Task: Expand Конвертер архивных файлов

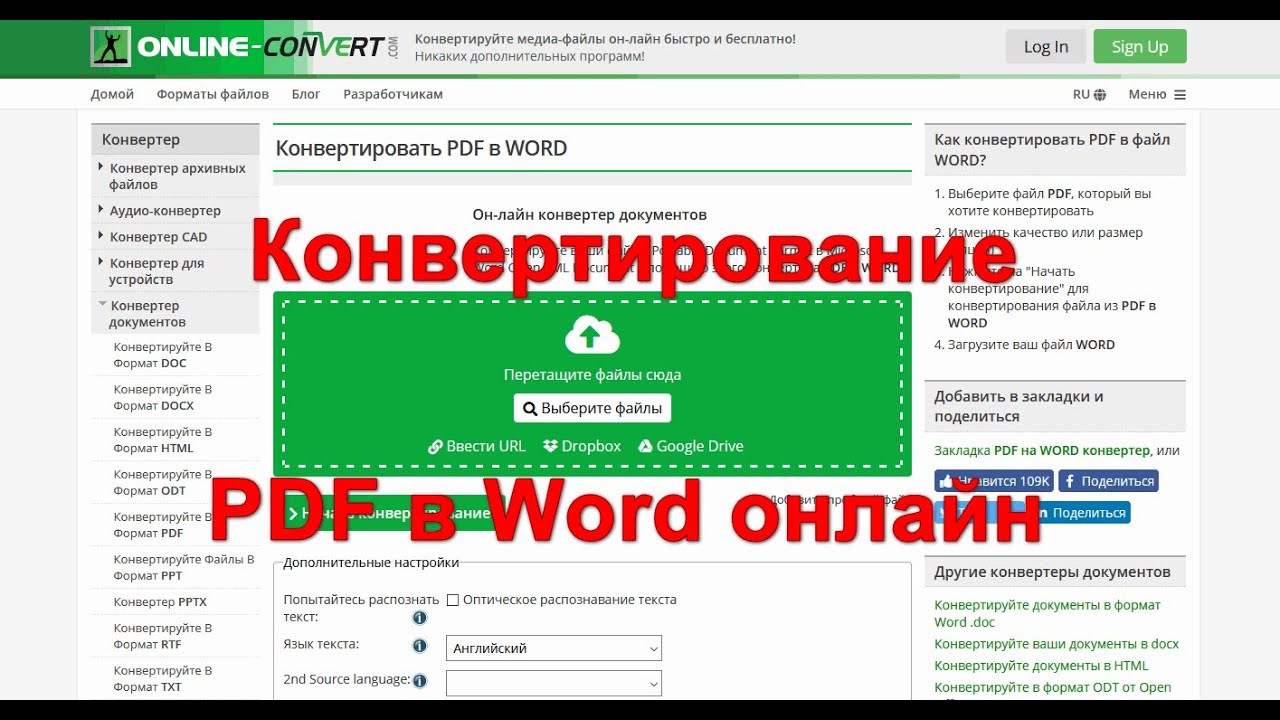Action: pyautogui.click(x=175, y=176)
